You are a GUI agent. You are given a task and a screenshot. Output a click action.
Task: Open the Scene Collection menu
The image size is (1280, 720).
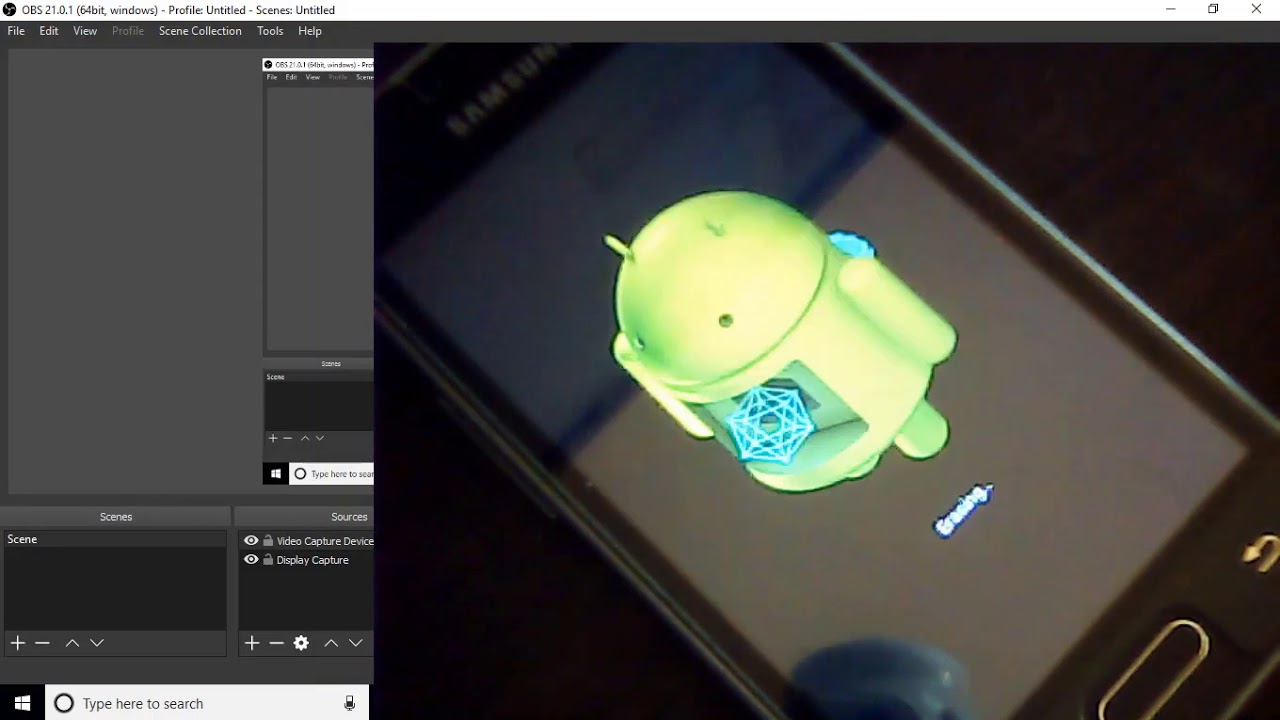200,31
